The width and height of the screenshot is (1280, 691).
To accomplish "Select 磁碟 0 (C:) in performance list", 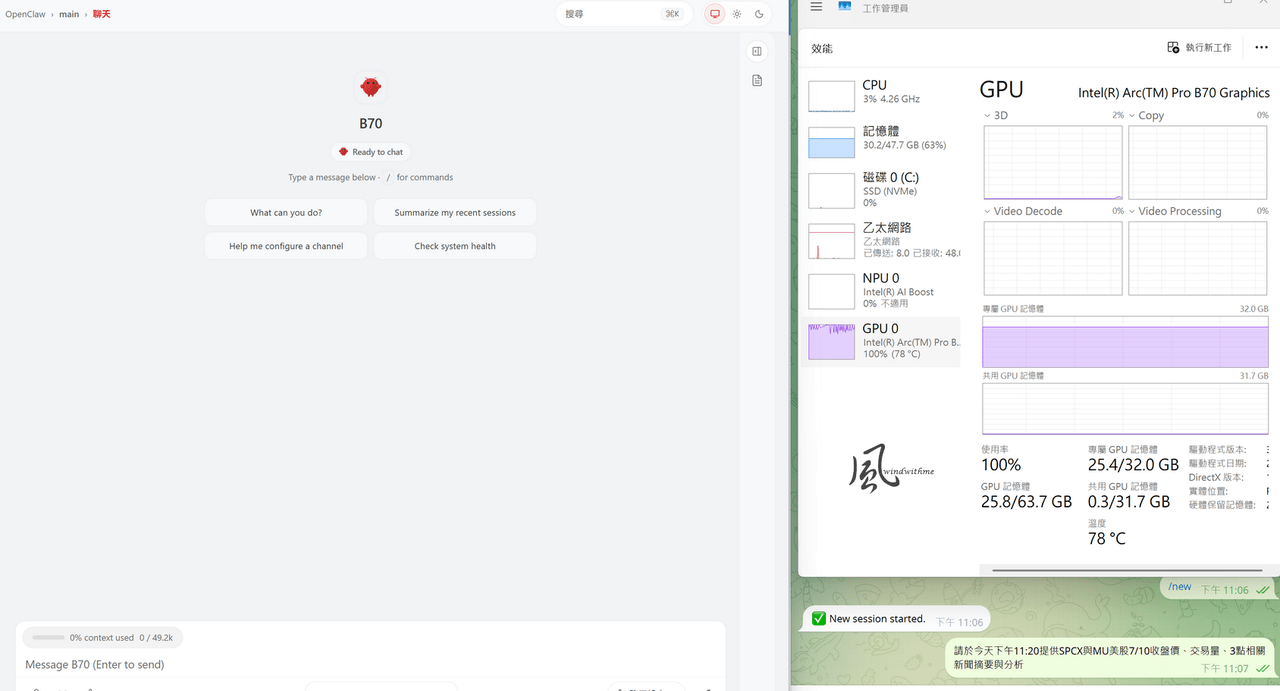I will click(x=880, y=189).
